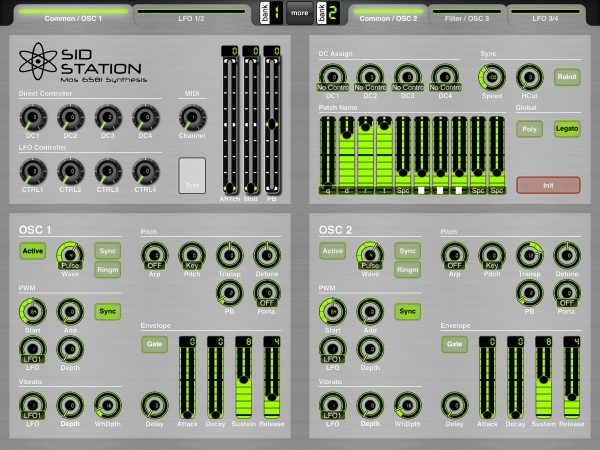Click the AftTch vertical slider

tap(230, 125)
